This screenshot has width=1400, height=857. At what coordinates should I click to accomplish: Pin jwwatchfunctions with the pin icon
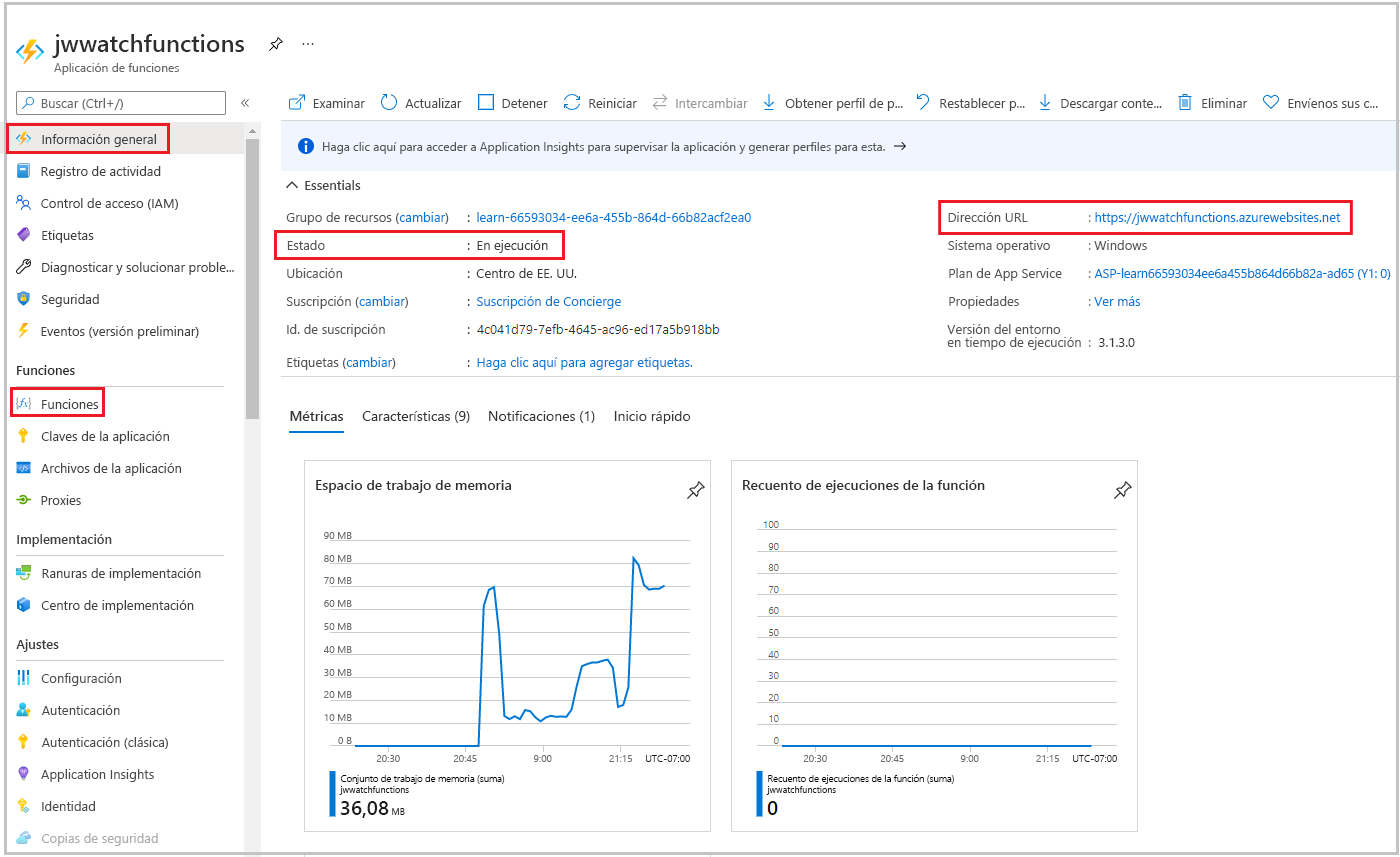tap(275, 45)
